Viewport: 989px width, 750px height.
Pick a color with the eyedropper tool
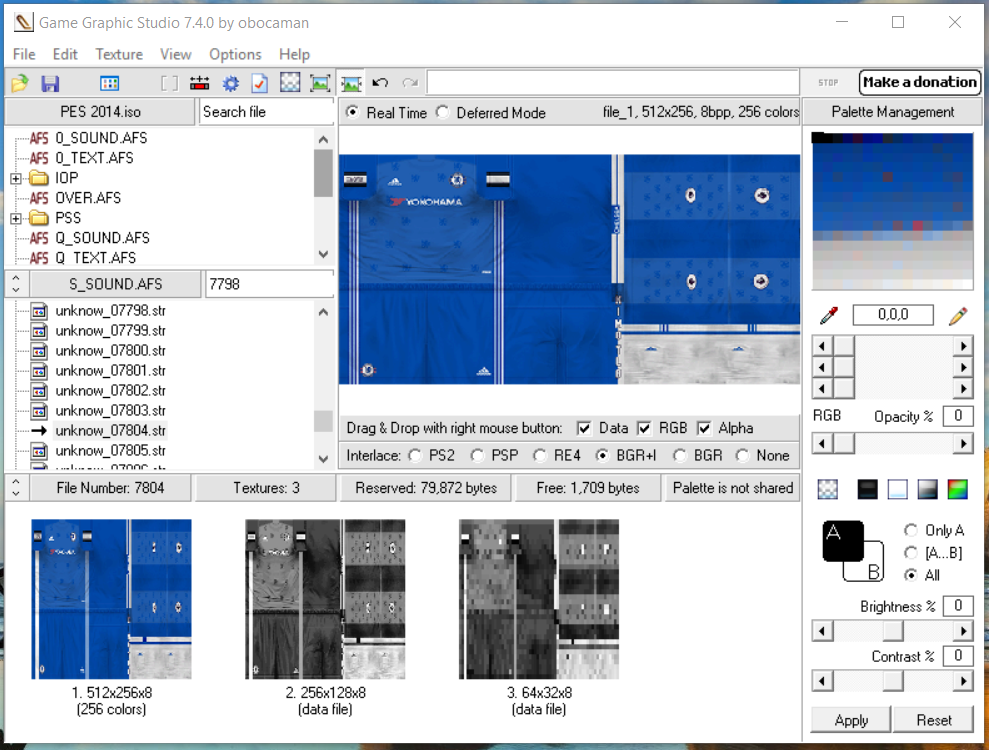point(829,315)
